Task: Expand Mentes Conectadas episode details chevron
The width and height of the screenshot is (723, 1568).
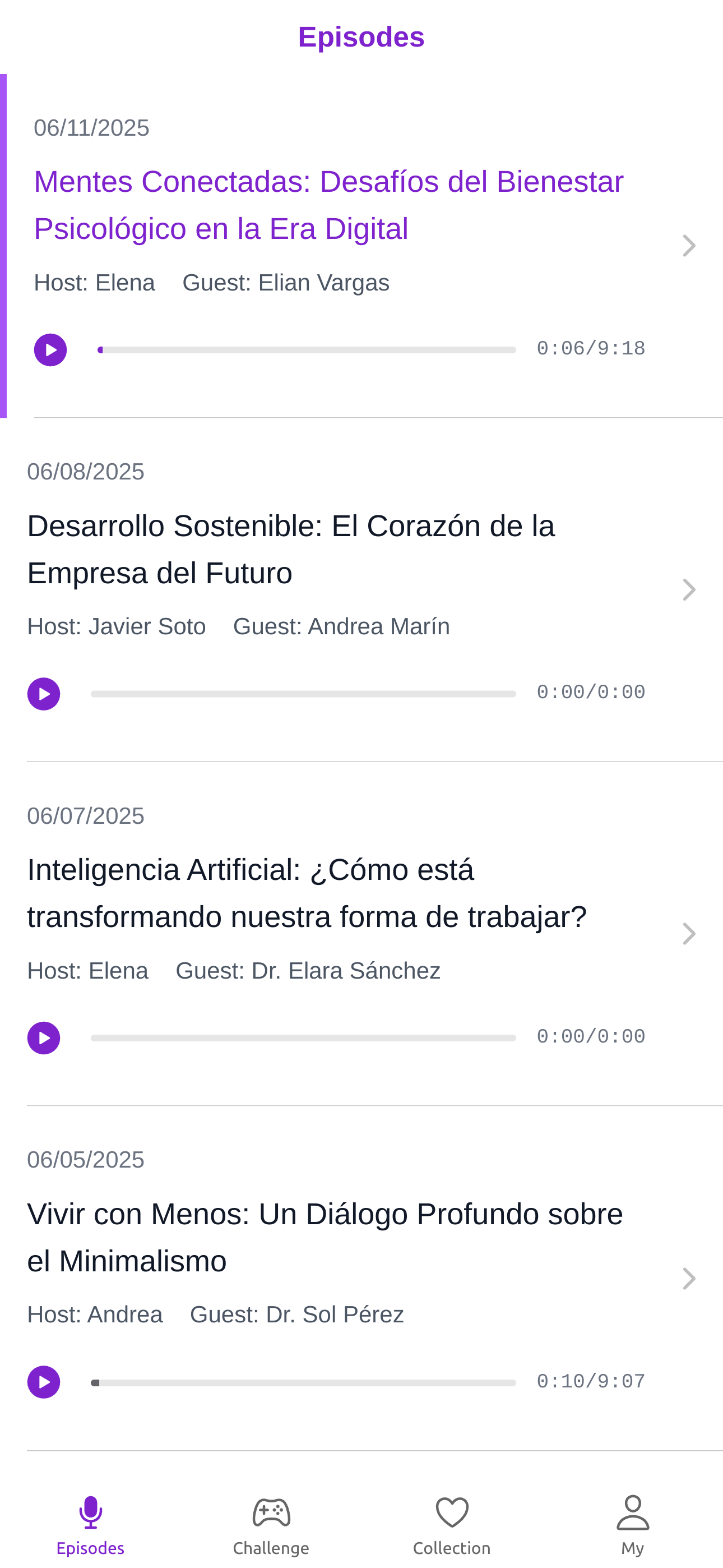Action: (689, 246)
